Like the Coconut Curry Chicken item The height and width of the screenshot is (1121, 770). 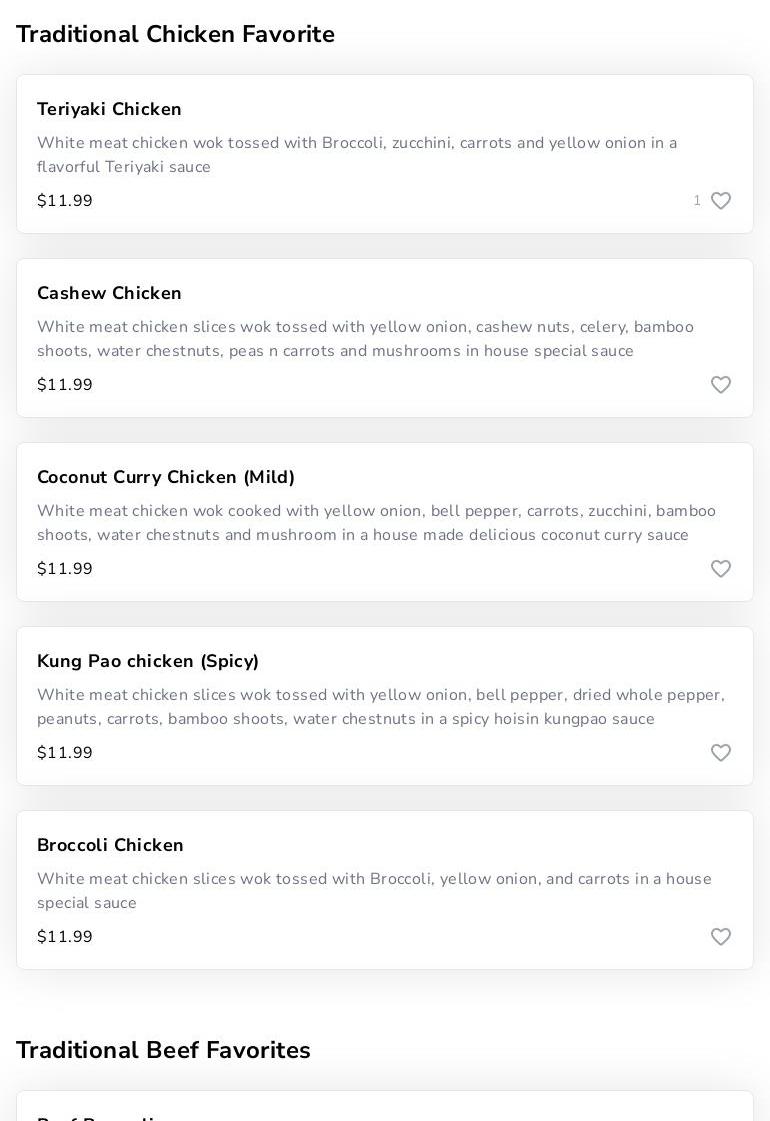(x=721, y=569)
